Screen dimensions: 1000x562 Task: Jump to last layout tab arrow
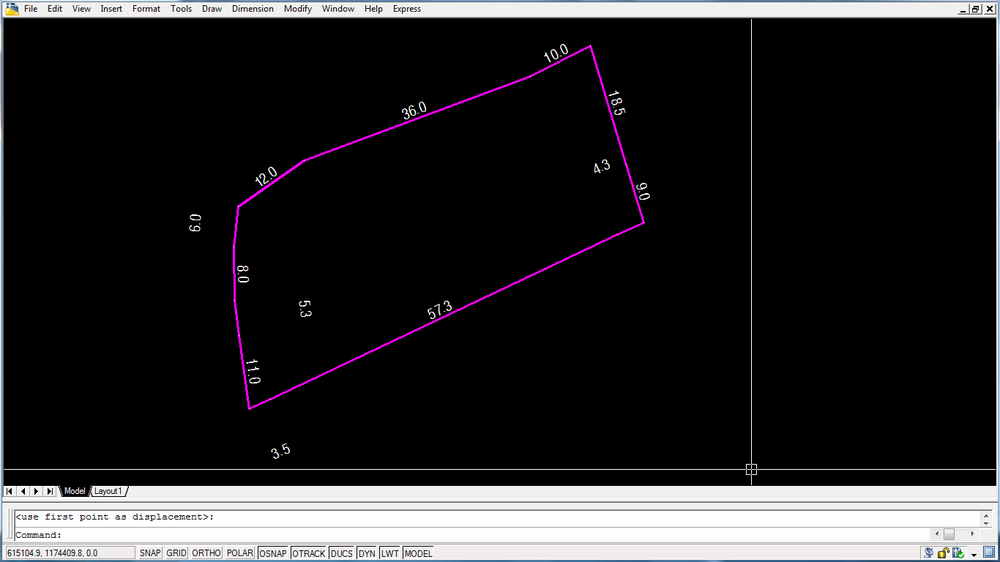pyautogui.click(x=50, y=491)
